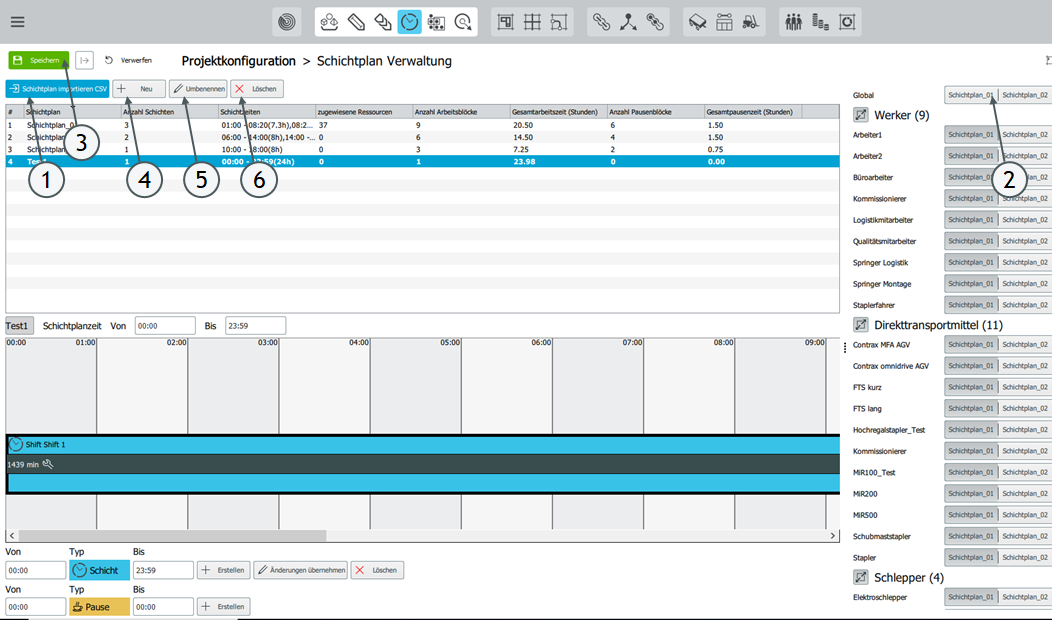Open the grid layout icon in toolbar
The image size is (1052, 620).
tap(533, 21)
